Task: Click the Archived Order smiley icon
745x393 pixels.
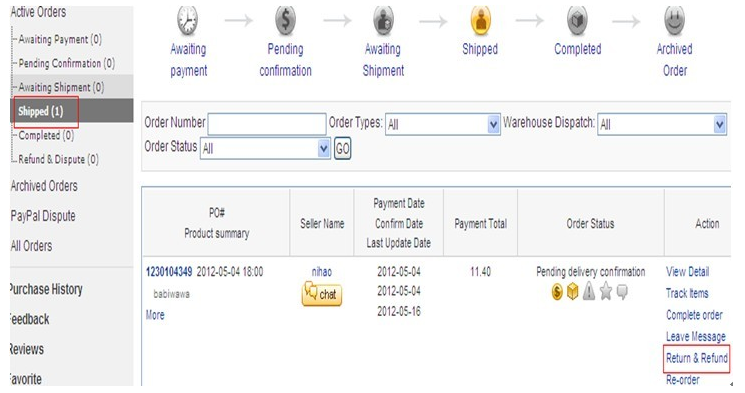Action: click(674, 20)
